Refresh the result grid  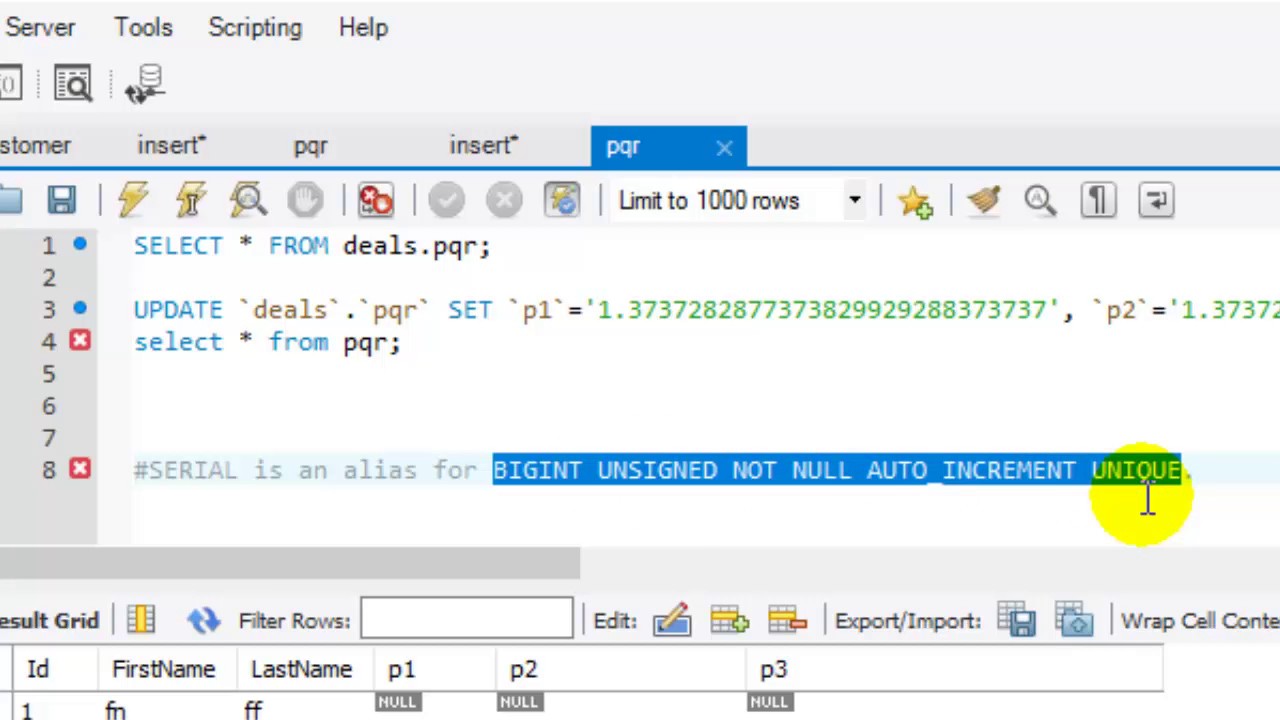203,620
